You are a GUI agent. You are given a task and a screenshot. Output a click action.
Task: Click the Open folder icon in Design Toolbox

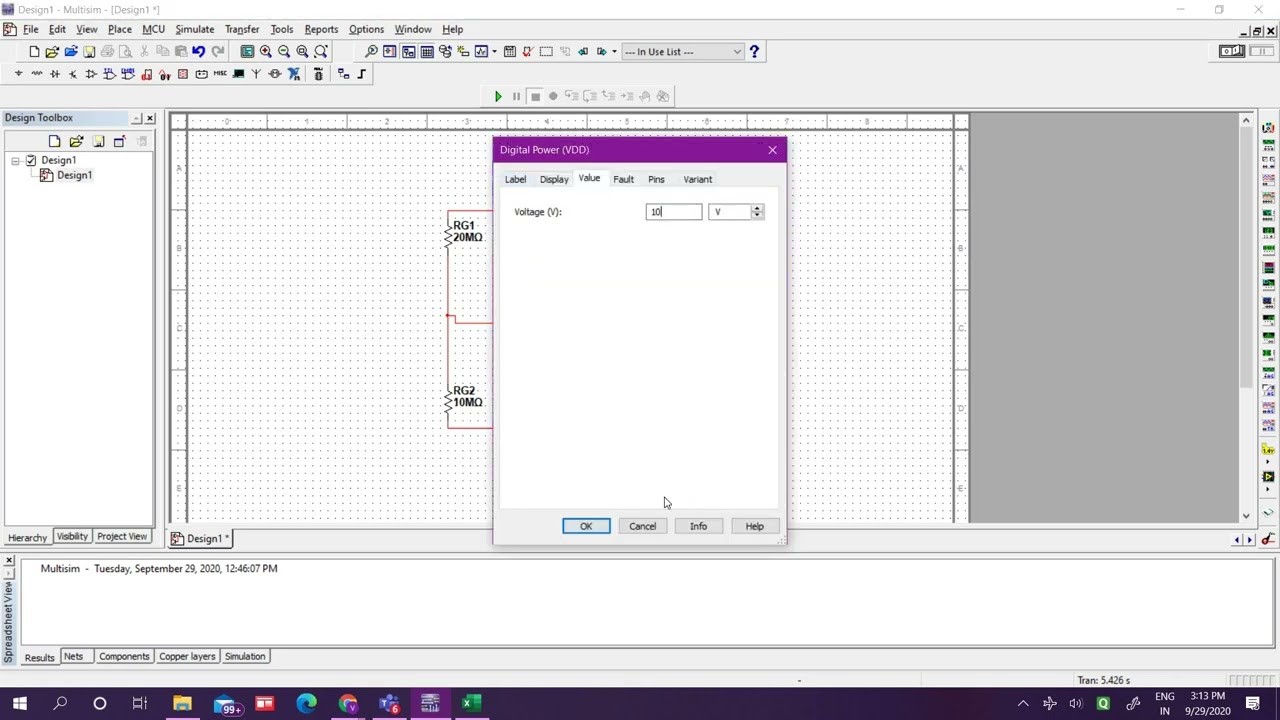[76, 141]
